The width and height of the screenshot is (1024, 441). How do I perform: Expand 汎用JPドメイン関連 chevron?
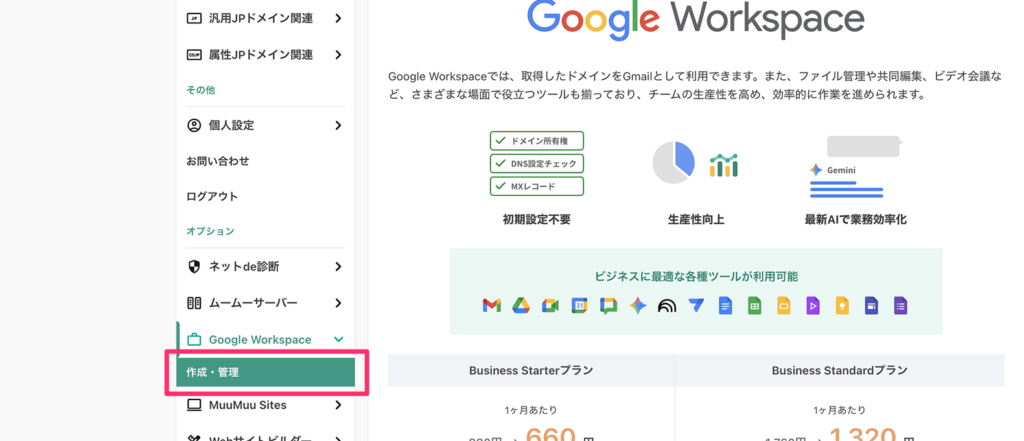click(338, 18)
